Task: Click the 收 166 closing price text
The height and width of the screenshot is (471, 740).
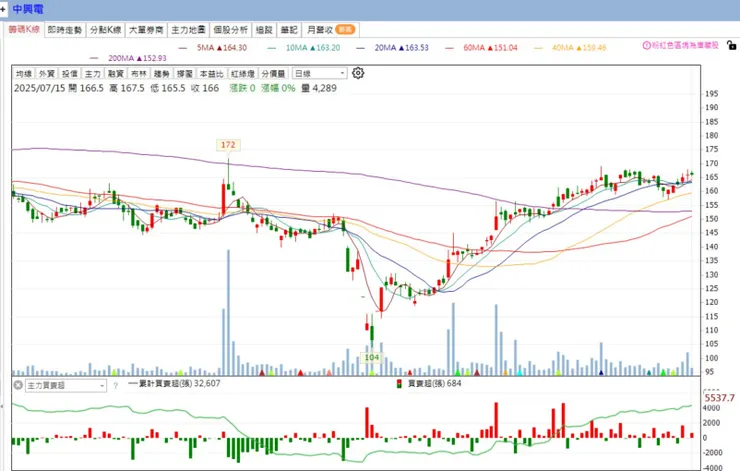Action: (205, 88)
